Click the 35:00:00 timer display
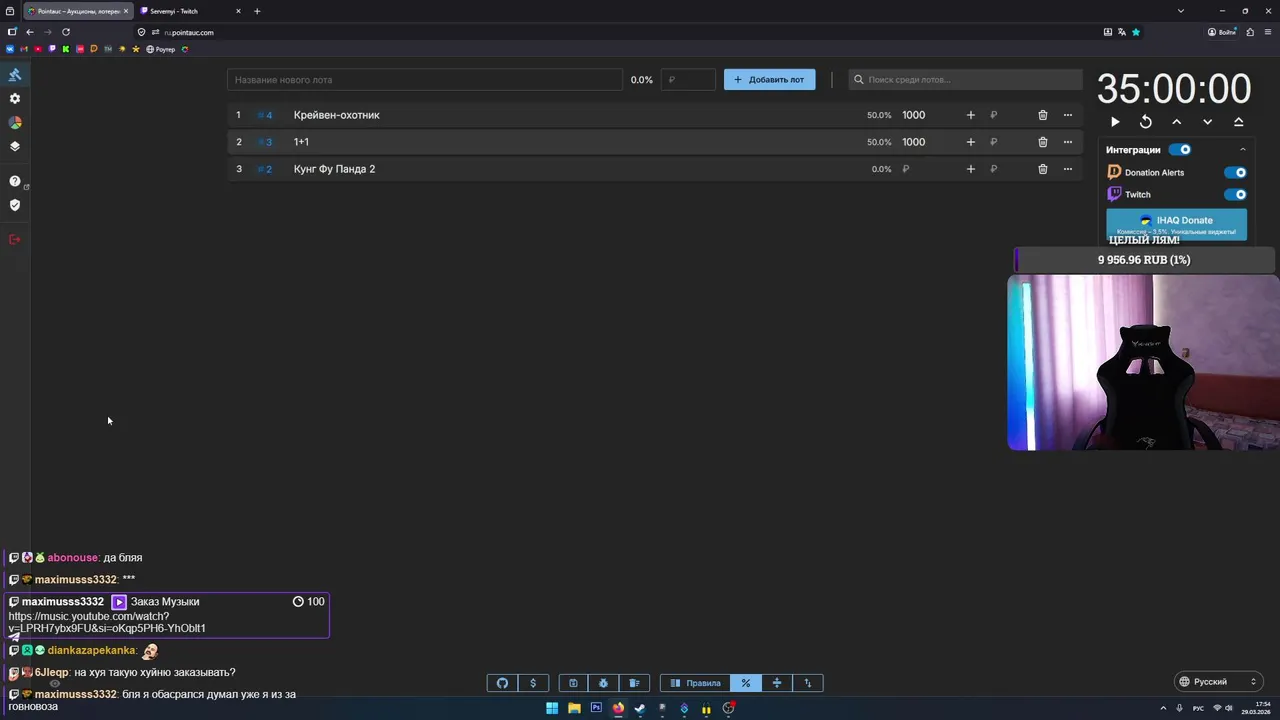Viewport: 1280px width, 720px height. coord(1174,89)
